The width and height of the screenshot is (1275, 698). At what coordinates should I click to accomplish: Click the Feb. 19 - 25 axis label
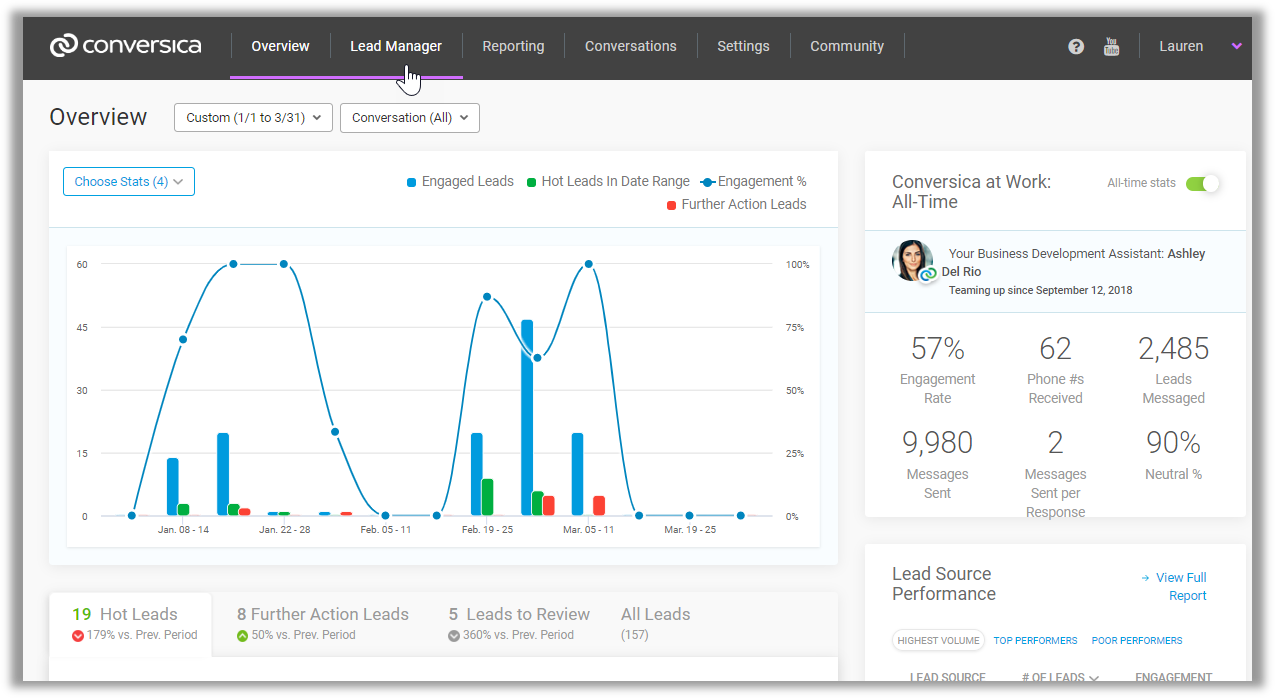pos(487,529)
